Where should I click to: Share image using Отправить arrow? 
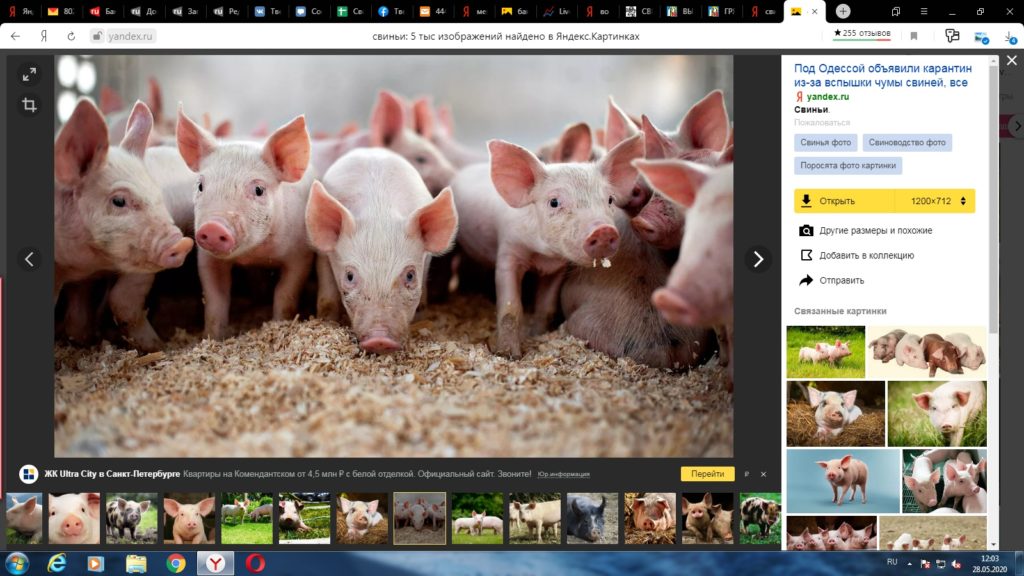point(806,280)
